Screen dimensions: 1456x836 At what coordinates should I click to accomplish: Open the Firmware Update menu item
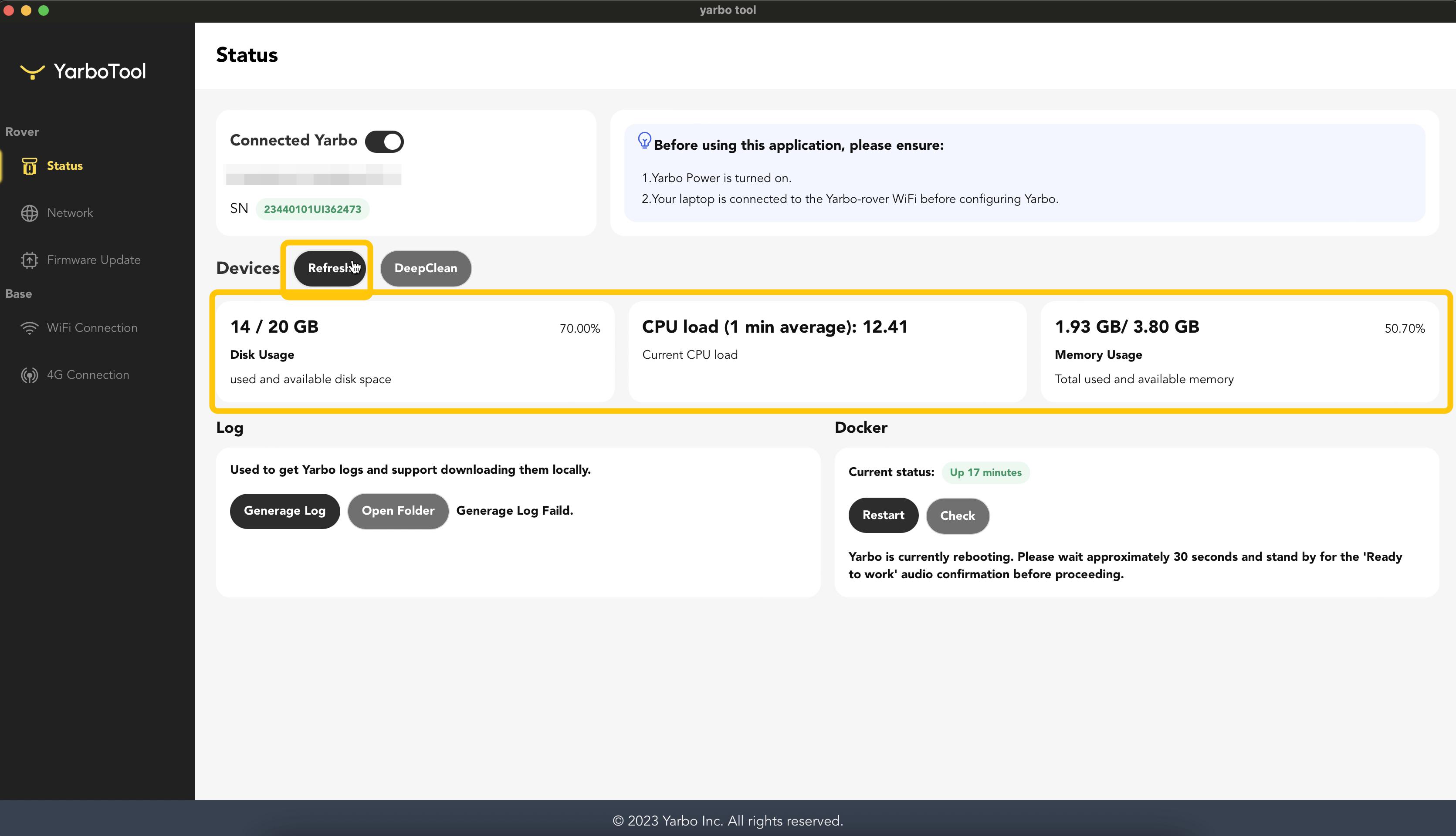tap(94, 260)
